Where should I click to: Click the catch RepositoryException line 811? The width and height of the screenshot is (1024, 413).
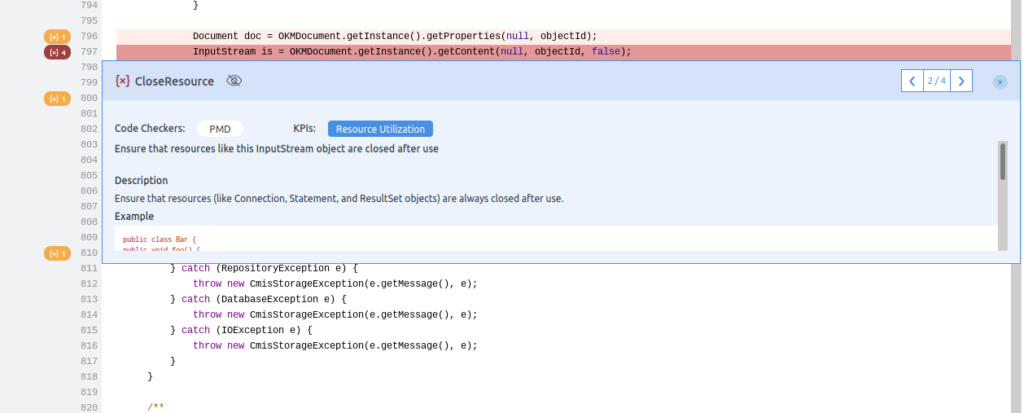click(270, 269)
